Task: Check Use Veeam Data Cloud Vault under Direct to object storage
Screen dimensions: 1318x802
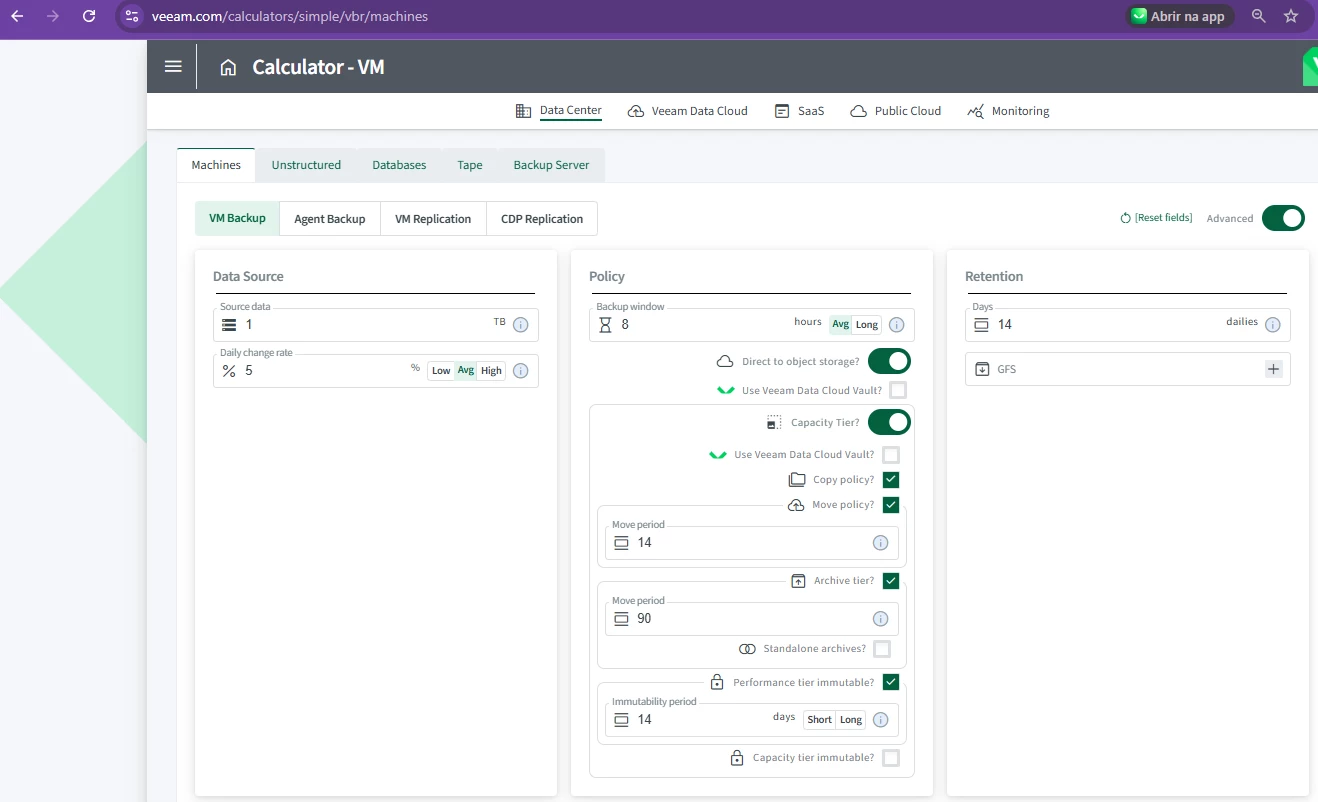Action: tap(898, 390)
